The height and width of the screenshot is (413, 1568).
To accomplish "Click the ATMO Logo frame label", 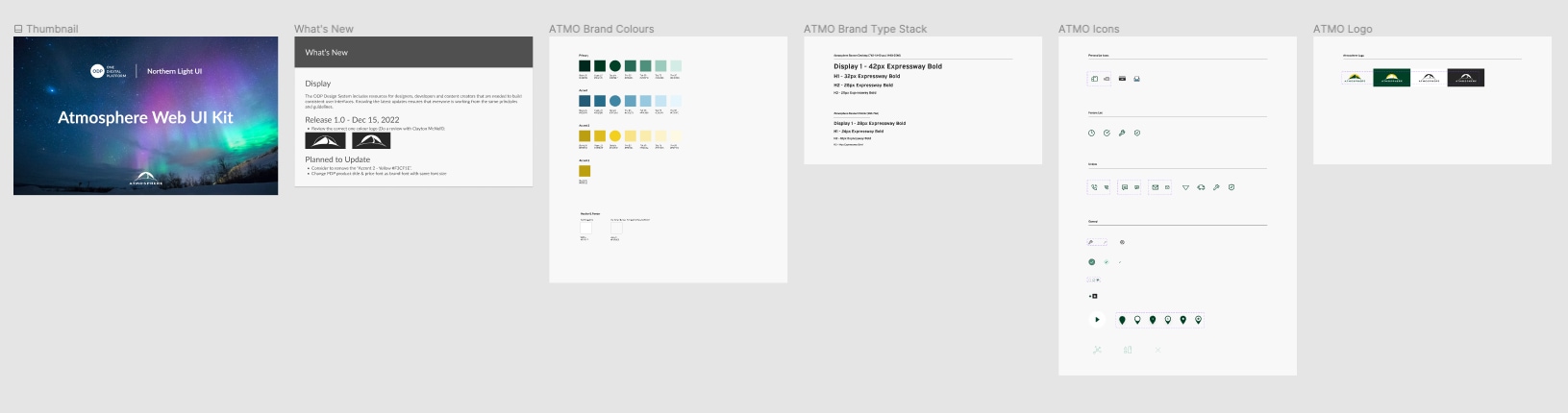I will pyautogui.click(x=1342, y=29).
